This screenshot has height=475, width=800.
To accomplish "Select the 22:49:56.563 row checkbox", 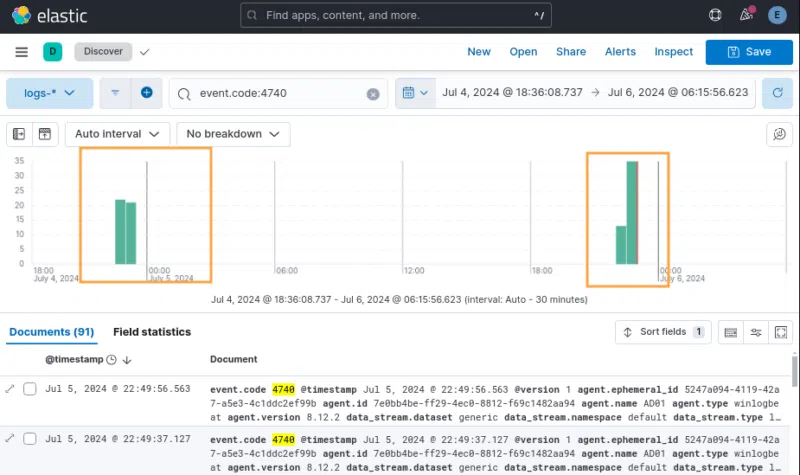I will tap(30, 389).
